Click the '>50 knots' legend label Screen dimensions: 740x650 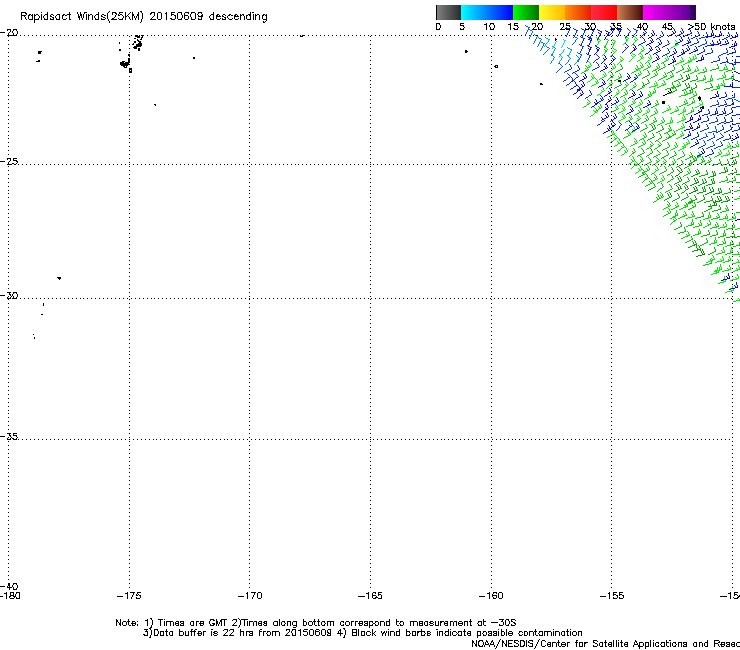point(711,27)
